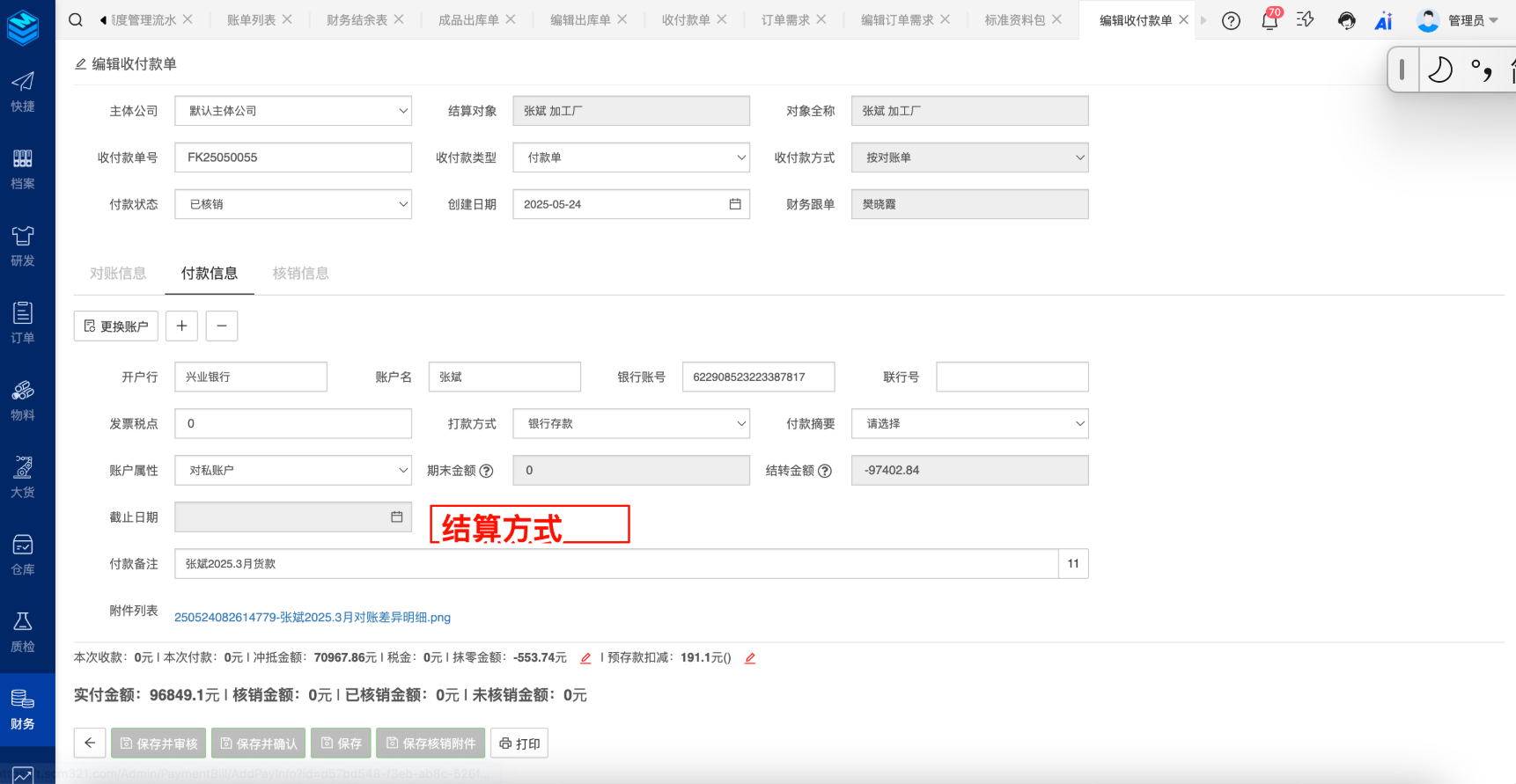Open the customer service headset icon
Image resolution: width=1516 pixels, height=784 pixels.
(x=1346, y=20)
